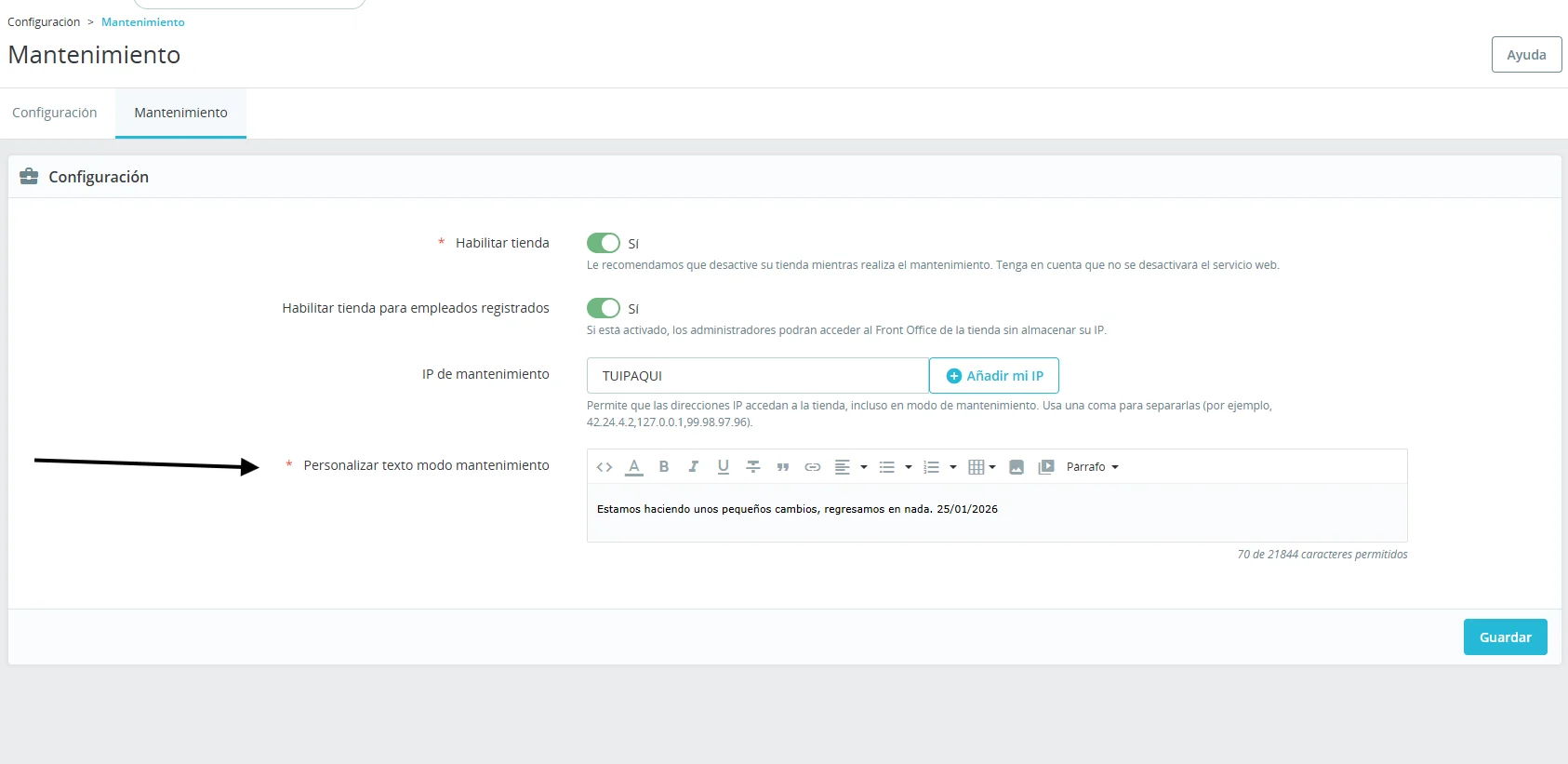Expand numbered list style arrow
1568x764 pixels.
(953, 467)
